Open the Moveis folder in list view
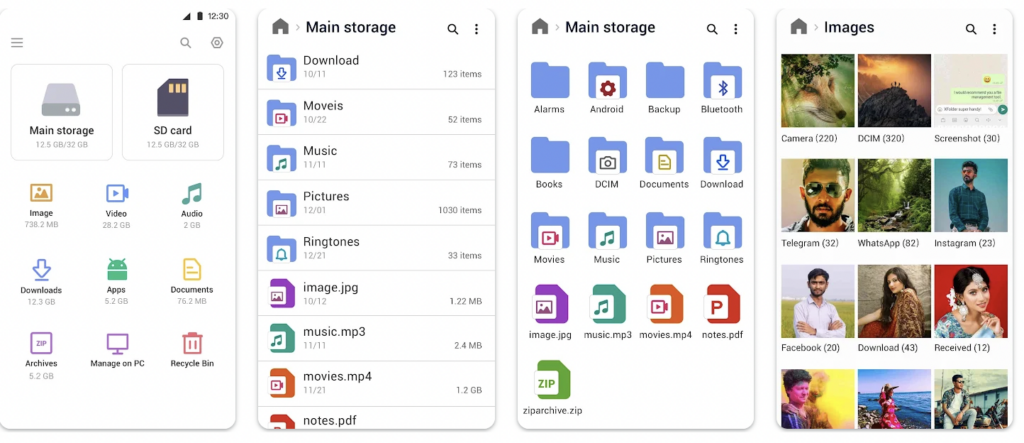The width and height of the screenshot is (1024, 443). 376,112
